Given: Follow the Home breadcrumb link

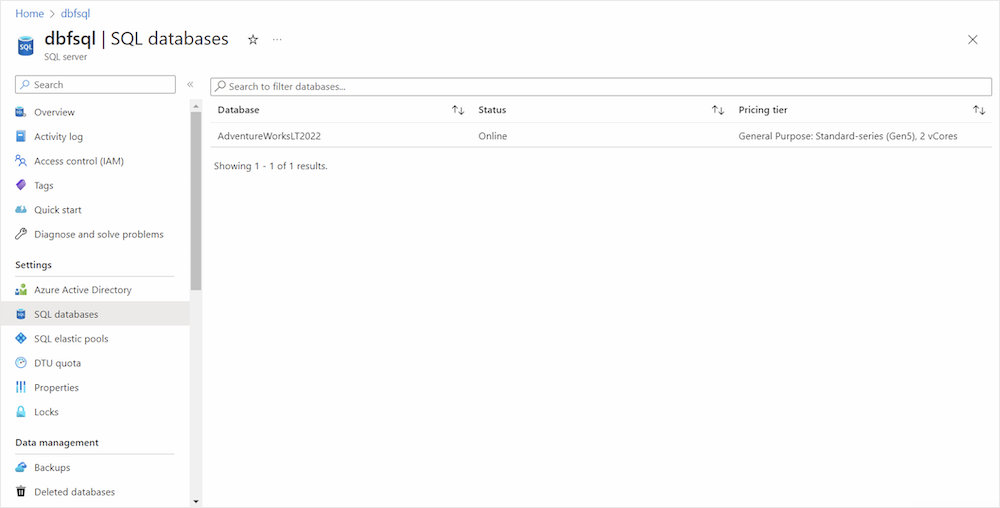Looking at the screenshot, I should 29,13.
